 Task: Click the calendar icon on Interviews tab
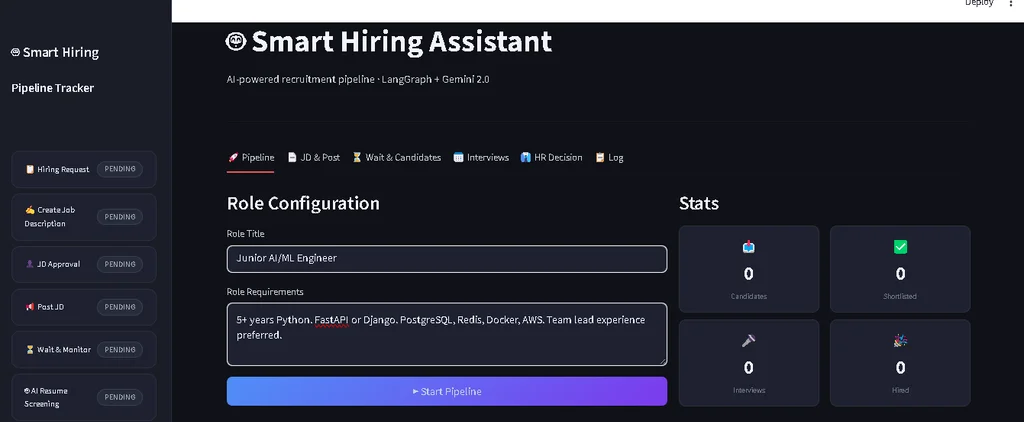coord(458,157)
